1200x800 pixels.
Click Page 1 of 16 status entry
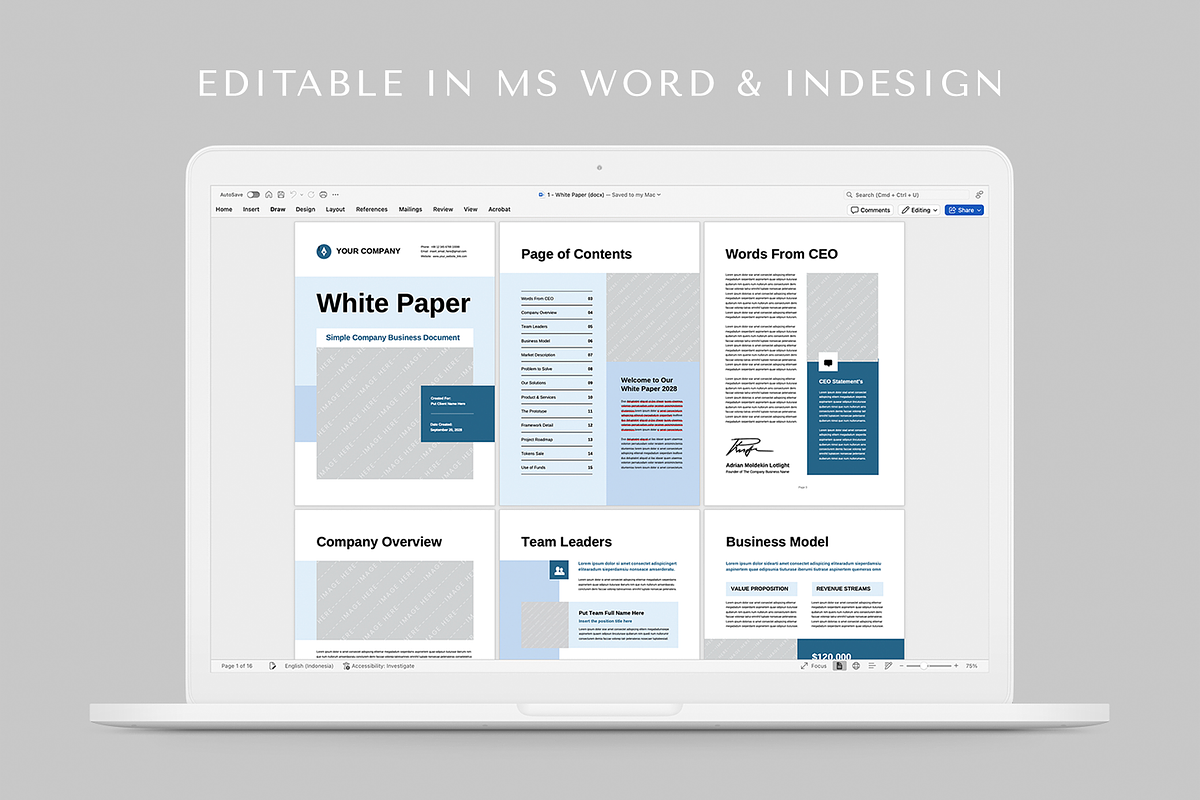pyautogui.click(x=236, y=666)
